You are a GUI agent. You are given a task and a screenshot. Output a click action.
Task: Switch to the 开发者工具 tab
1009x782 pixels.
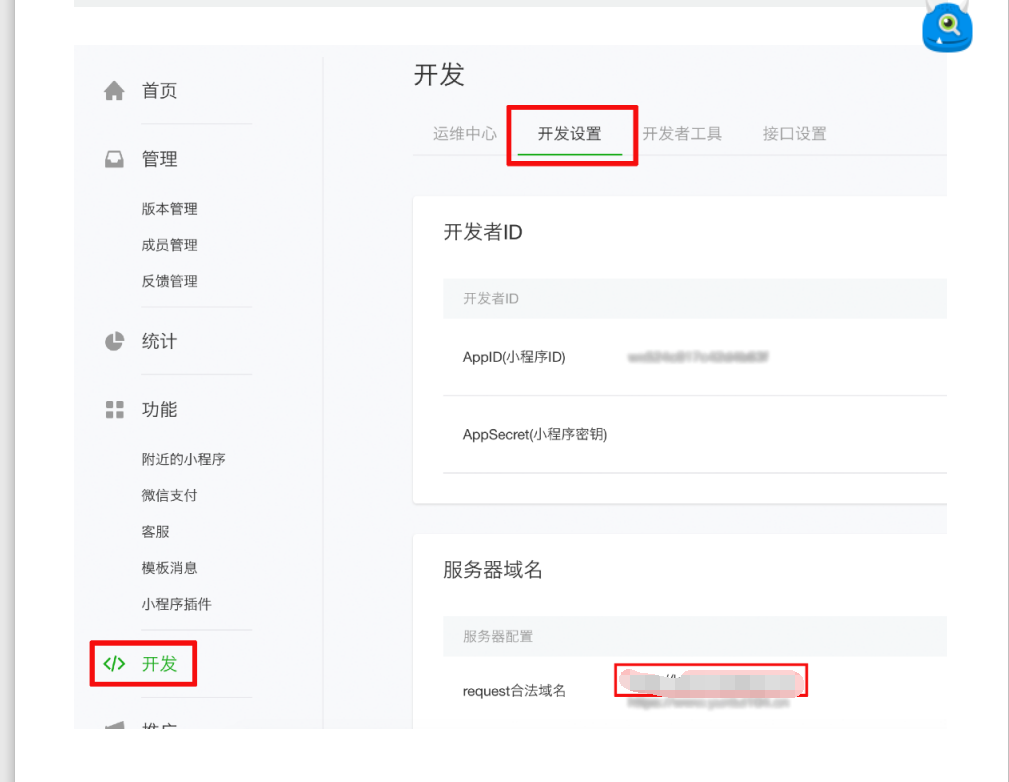click(x=682, y=133)
